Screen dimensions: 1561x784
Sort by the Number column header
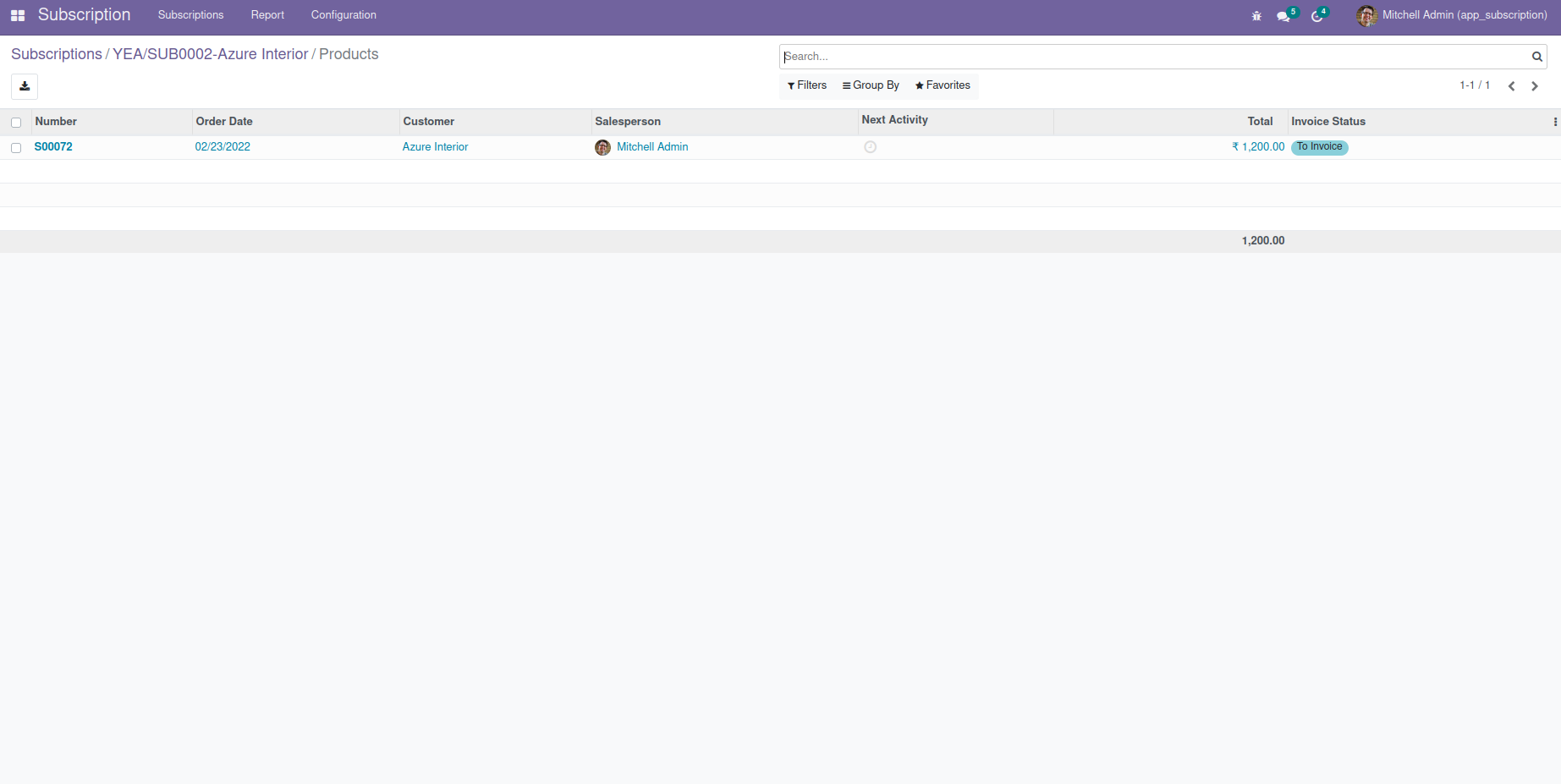pyautogui.click(x=56, y=122)
